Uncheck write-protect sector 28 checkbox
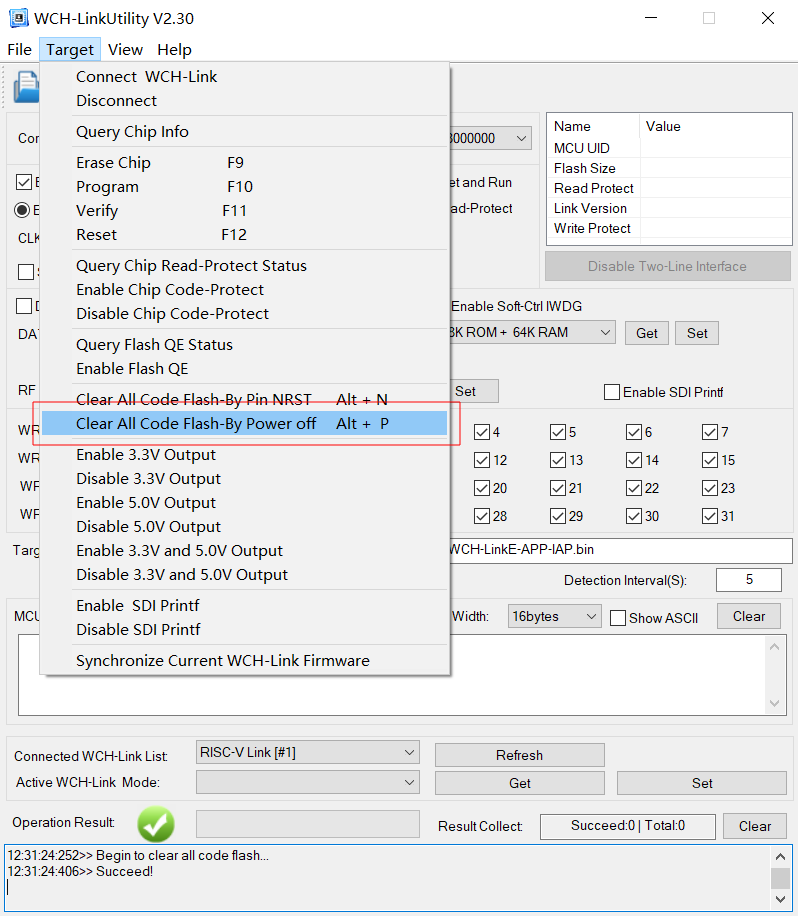 pyautogui.click(x=482, y=516)
